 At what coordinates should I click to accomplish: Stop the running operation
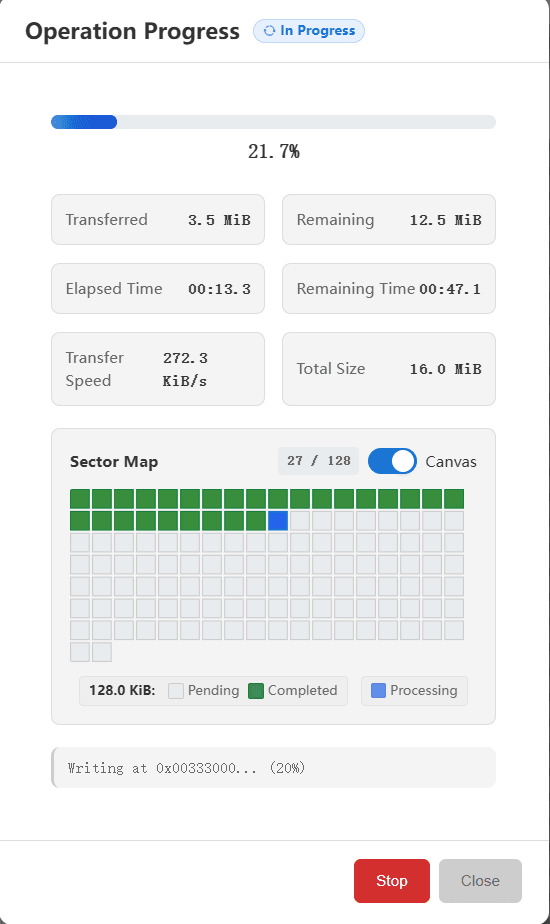point(392,880)
